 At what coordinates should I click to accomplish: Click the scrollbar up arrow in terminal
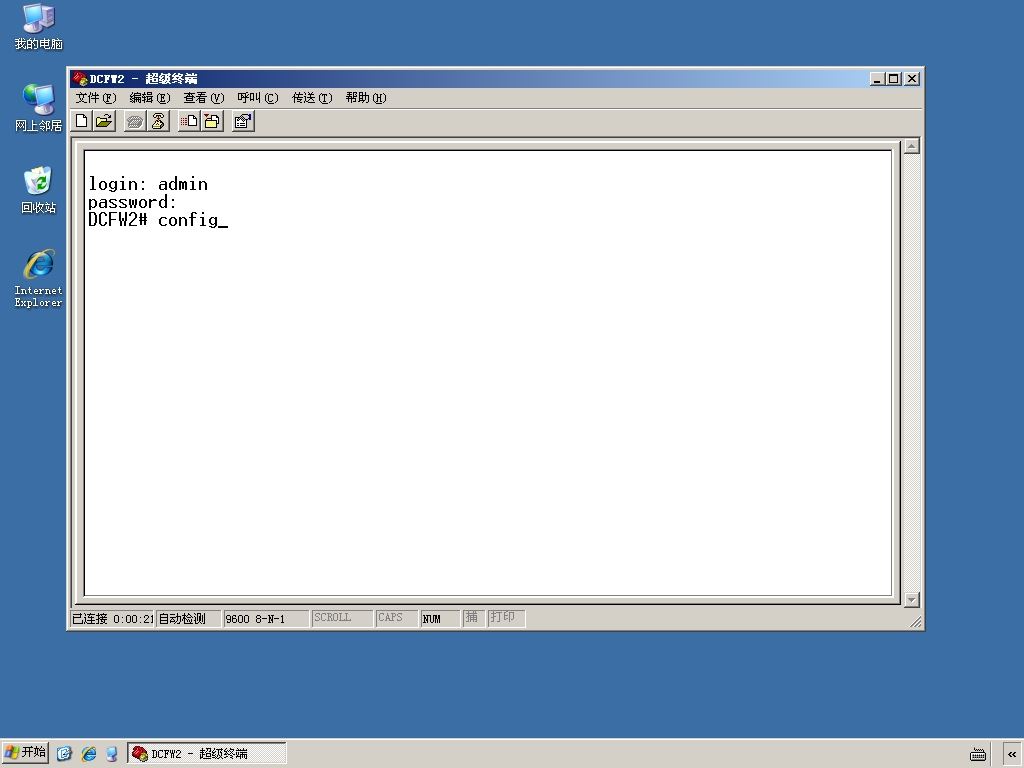tap(912, 146)
